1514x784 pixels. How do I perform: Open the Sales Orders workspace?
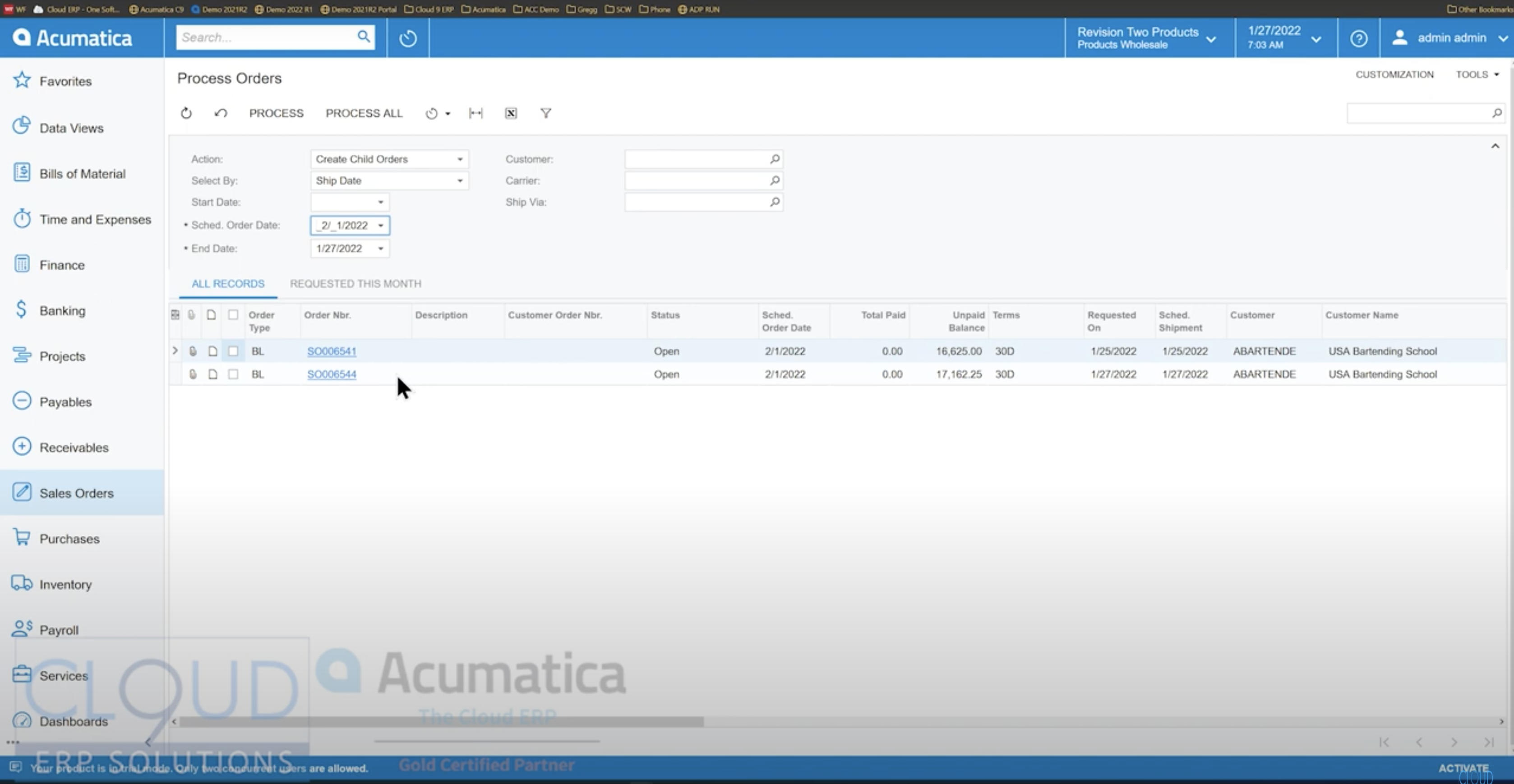82,493
